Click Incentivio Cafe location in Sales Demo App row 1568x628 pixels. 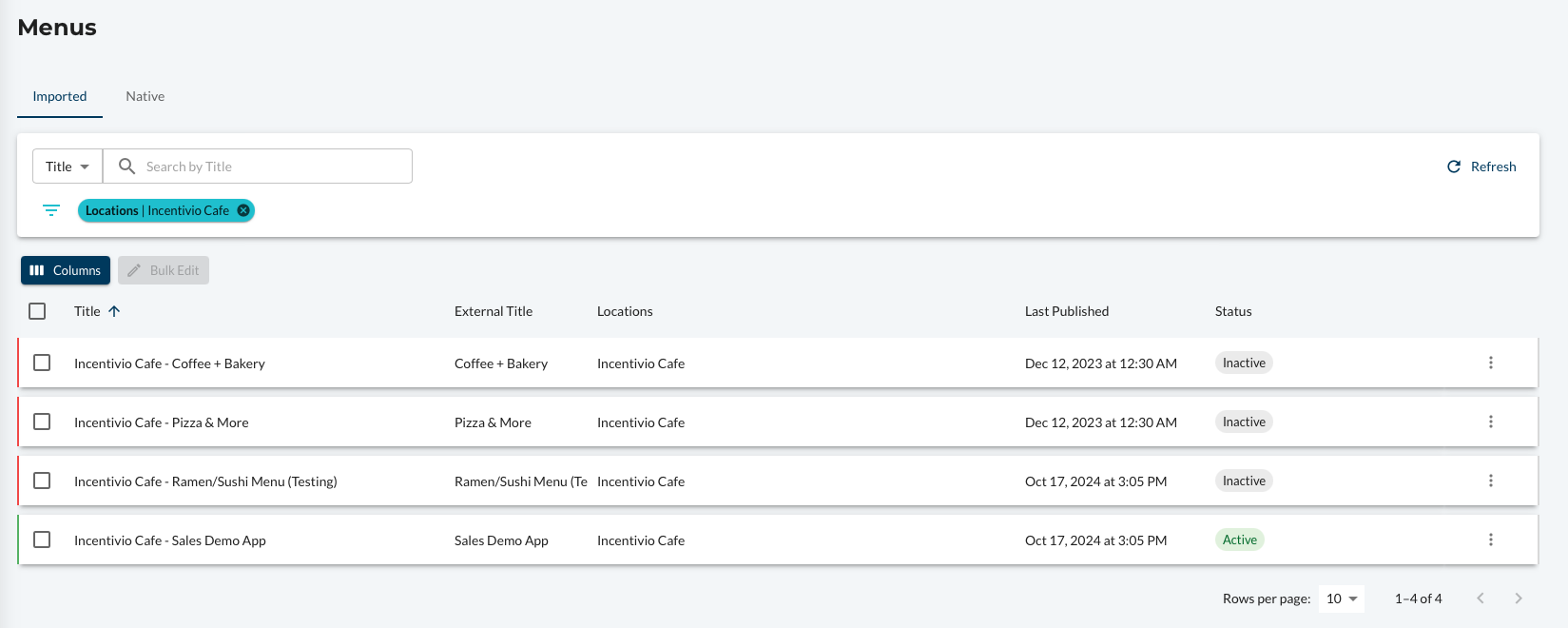[641, 540]
